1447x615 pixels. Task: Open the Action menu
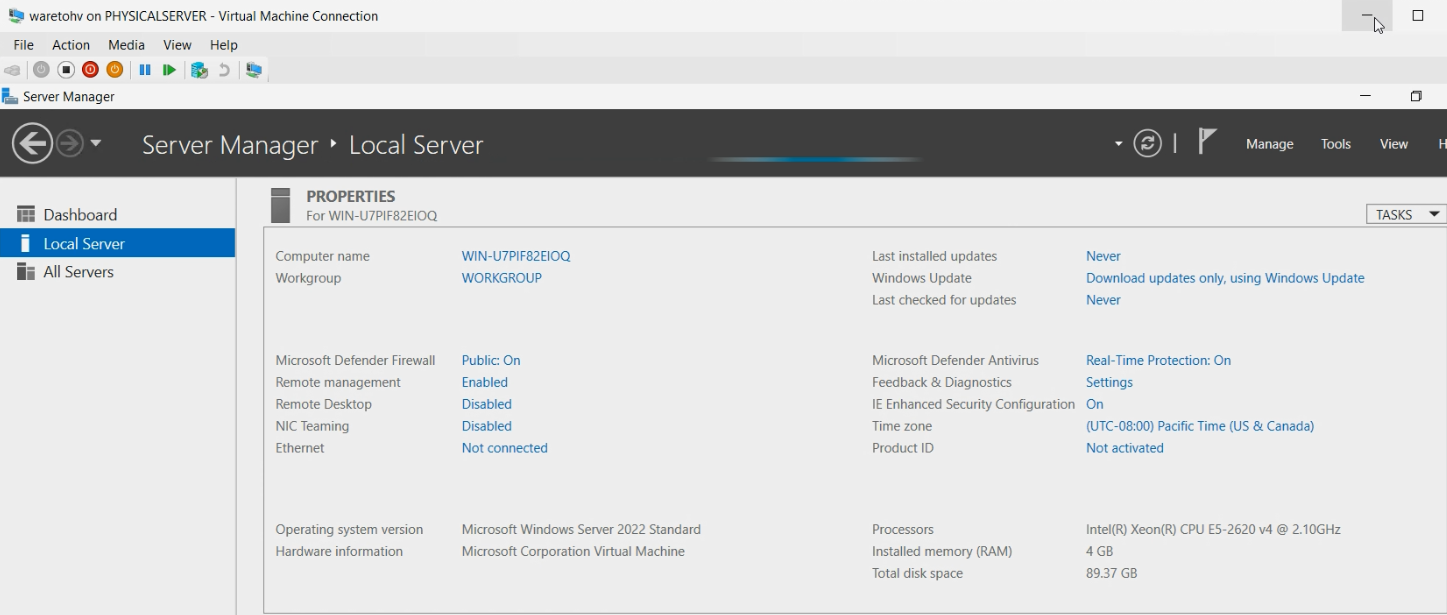coord(71,45)
